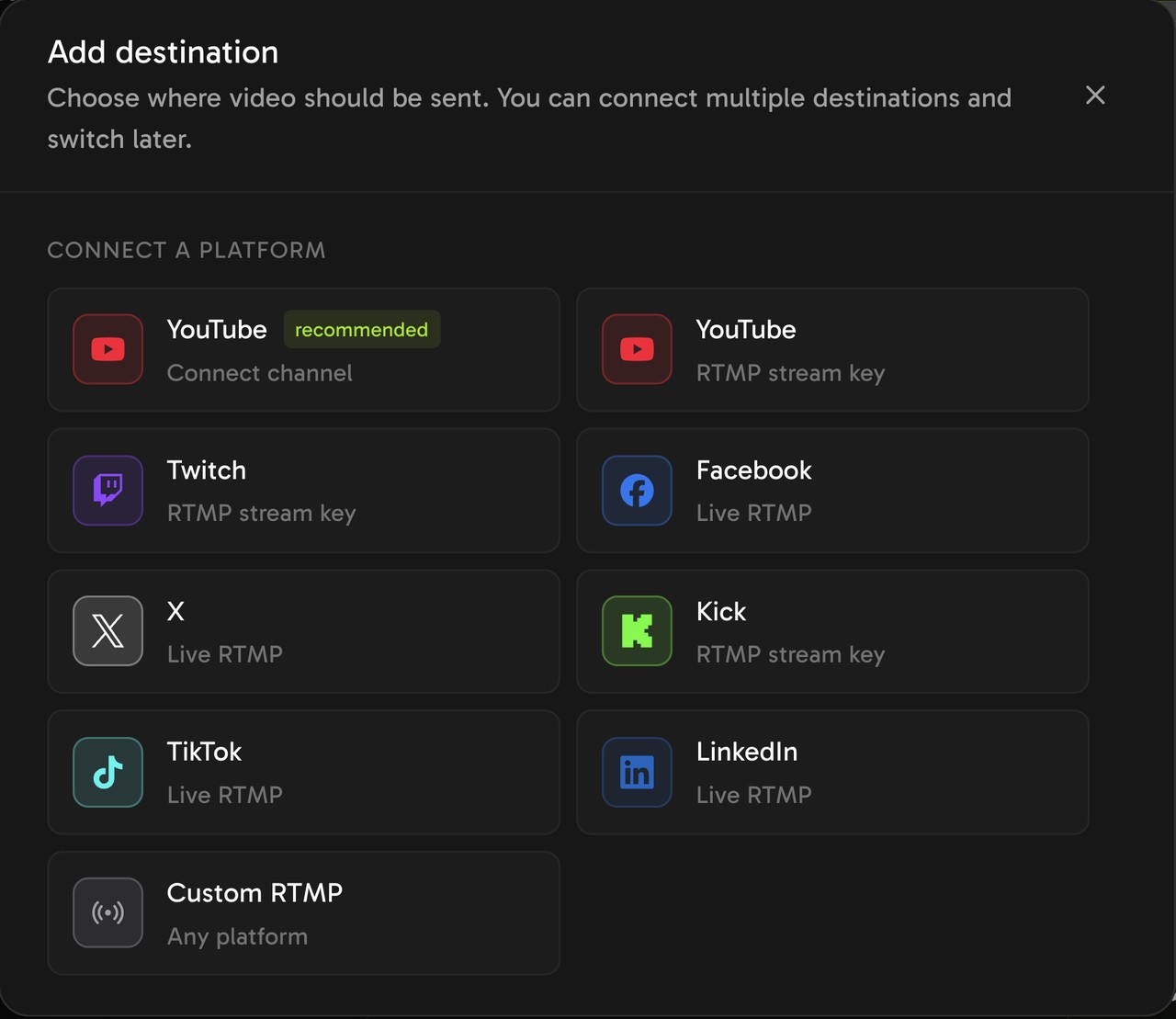The height and width of the screenshot is (1019, 1176).
Task: Close the Add destination dialog
Action: pyautogui.click(x=1095, y=96)
